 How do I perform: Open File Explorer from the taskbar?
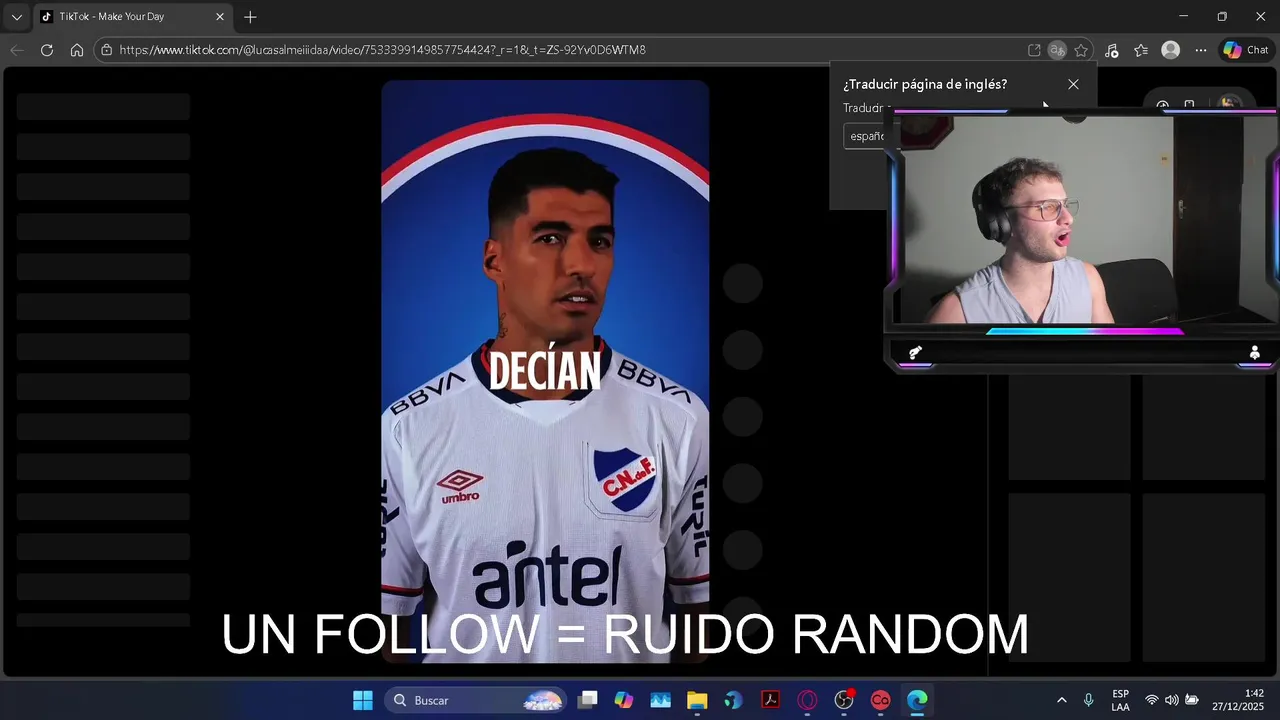coord(697,700)
